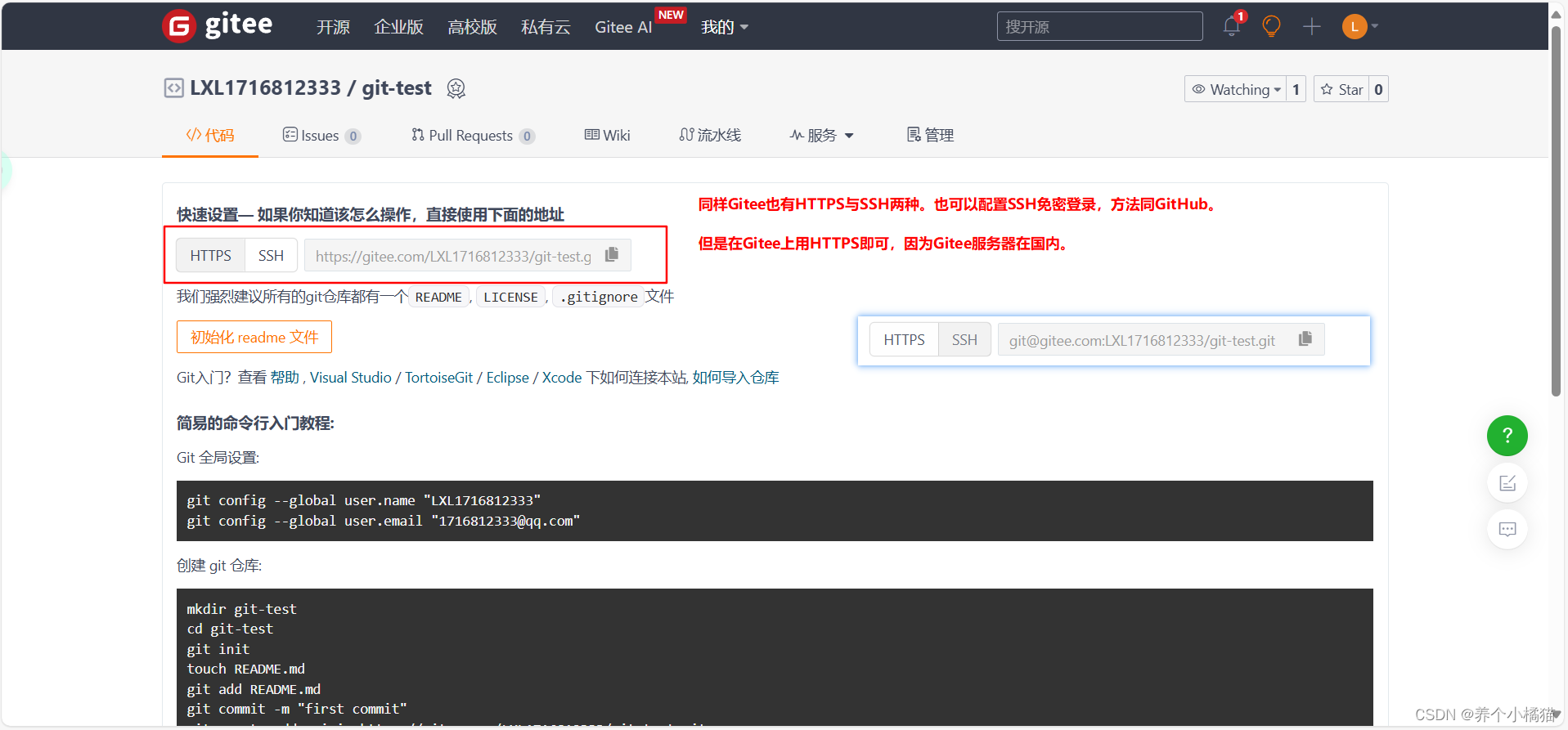Viewport: 1568px width, 730px height.
Task: Open the green help question button
Action: pyautogui.click(x=1507, y=436)
